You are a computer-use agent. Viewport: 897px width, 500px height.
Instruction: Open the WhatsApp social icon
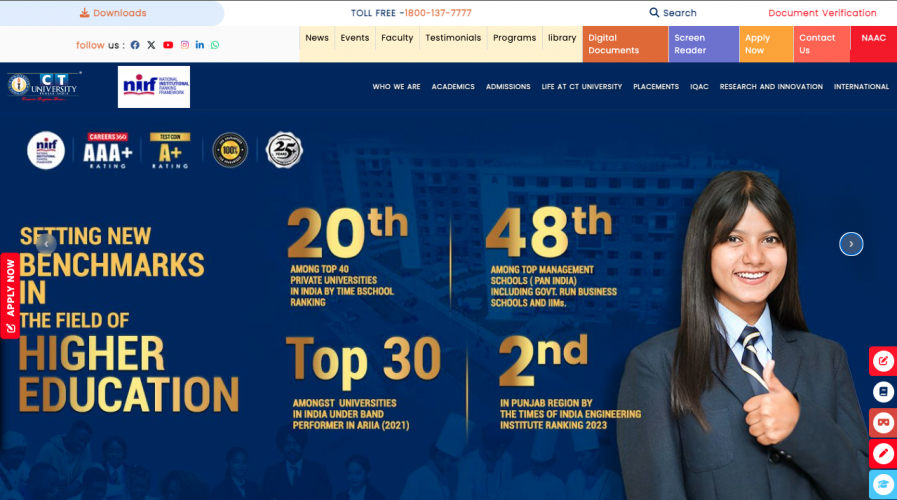(x=215, y=45)
